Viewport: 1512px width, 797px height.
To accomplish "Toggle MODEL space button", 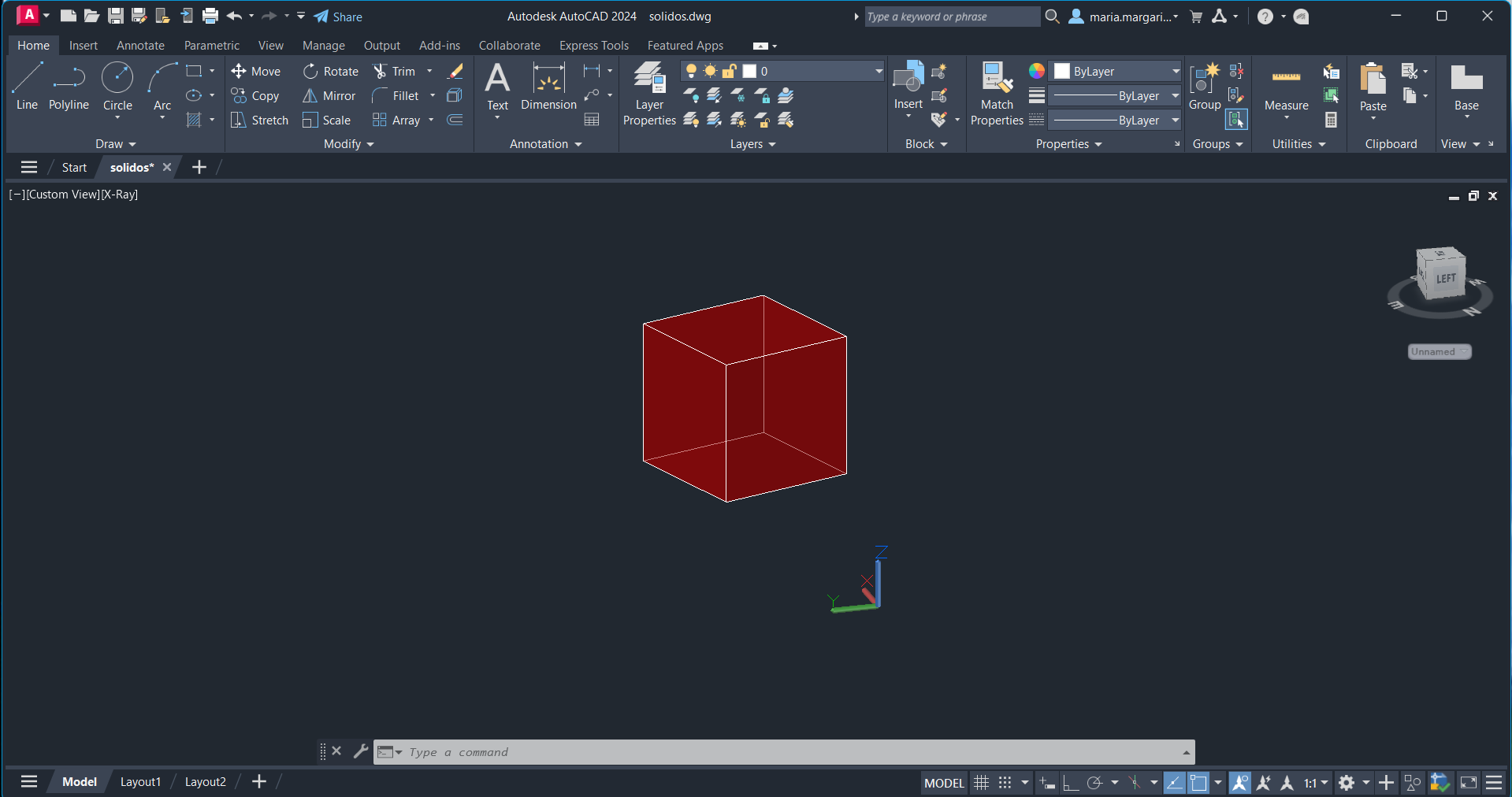I will click(x=944, y=783).
